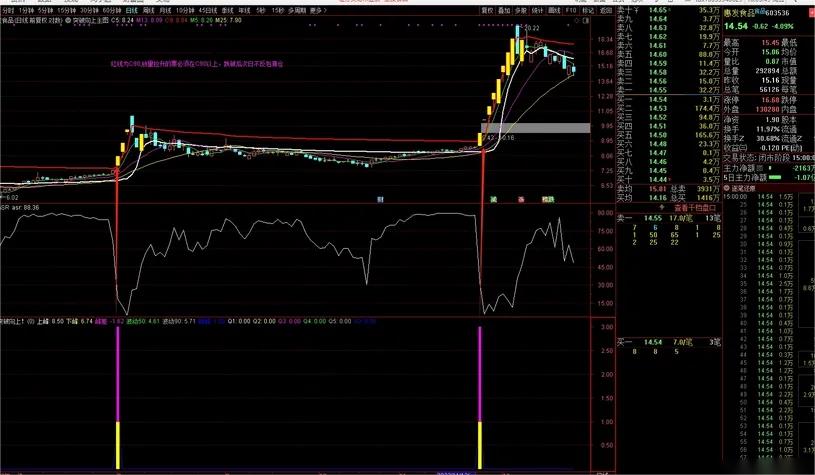
Task: Click the round icon before 突破向上主图
Action: 68,20
